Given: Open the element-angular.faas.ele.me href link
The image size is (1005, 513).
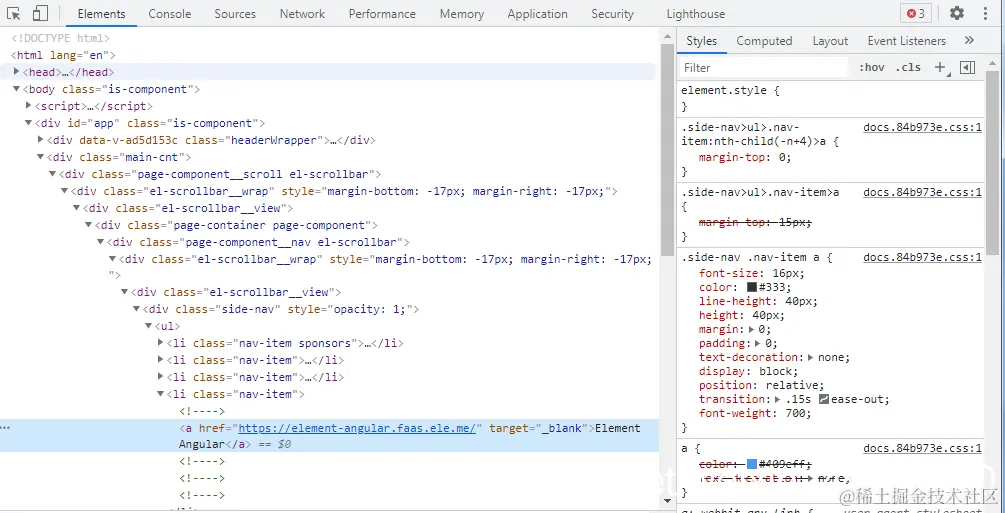Looking at the screenshot, I should pos(358,428).
